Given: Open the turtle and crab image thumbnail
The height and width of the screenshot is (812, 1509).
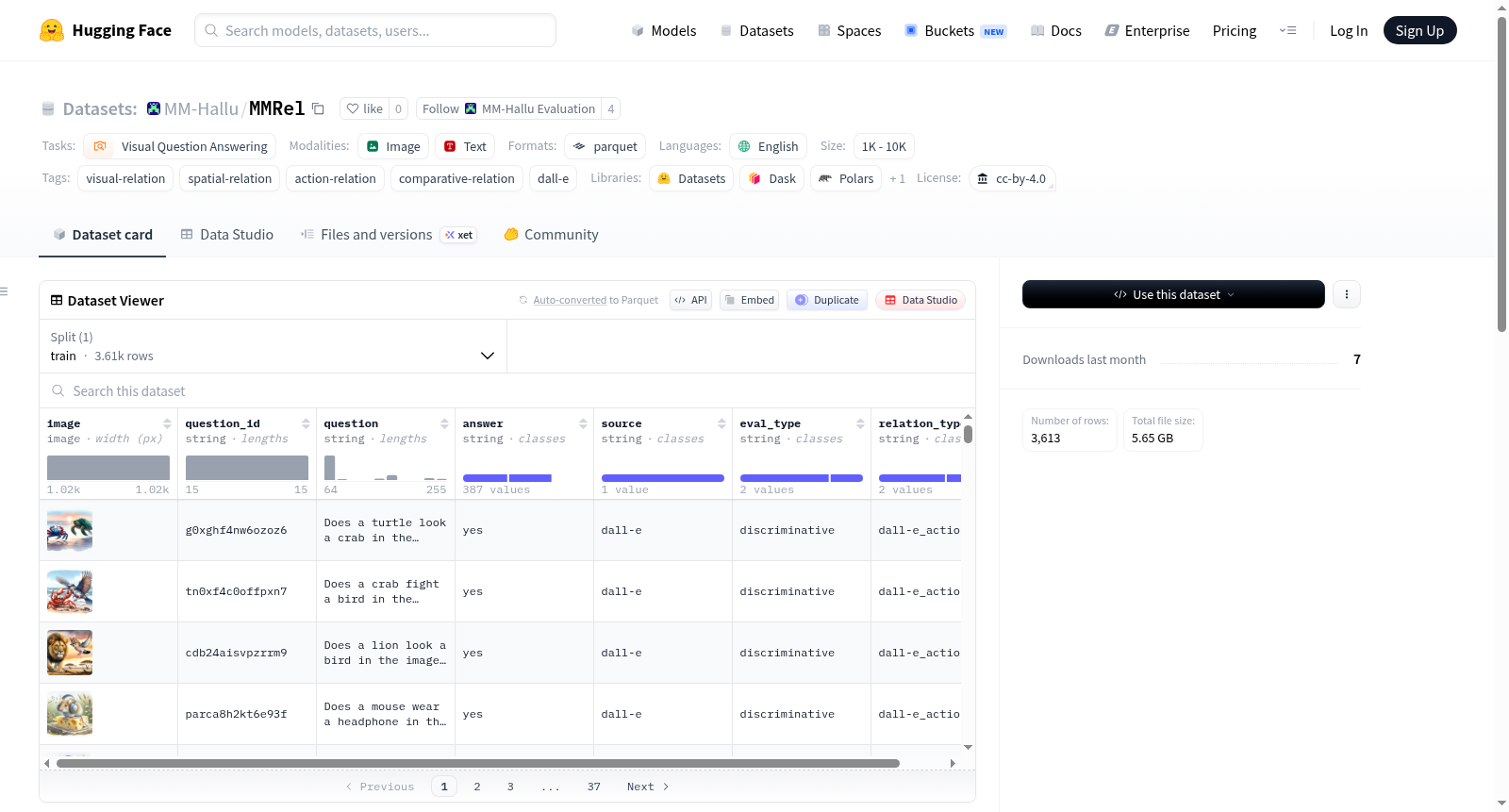Looking at the screenshot, I should click(70, 530).
